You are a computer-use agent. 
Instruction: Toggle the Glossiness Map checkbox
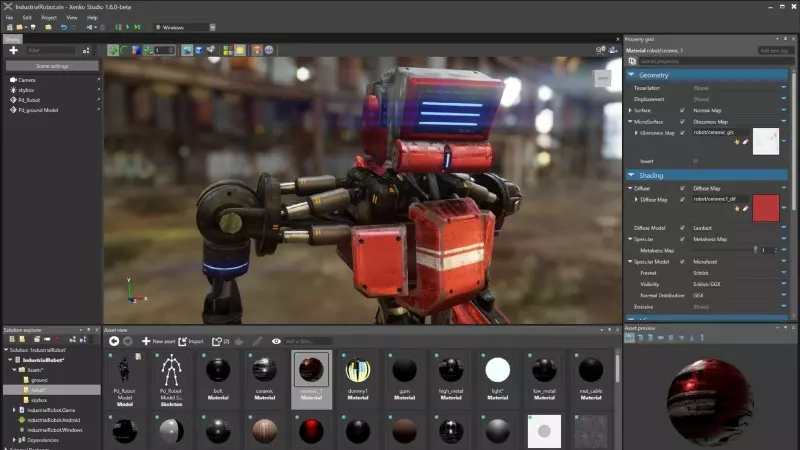682,133
